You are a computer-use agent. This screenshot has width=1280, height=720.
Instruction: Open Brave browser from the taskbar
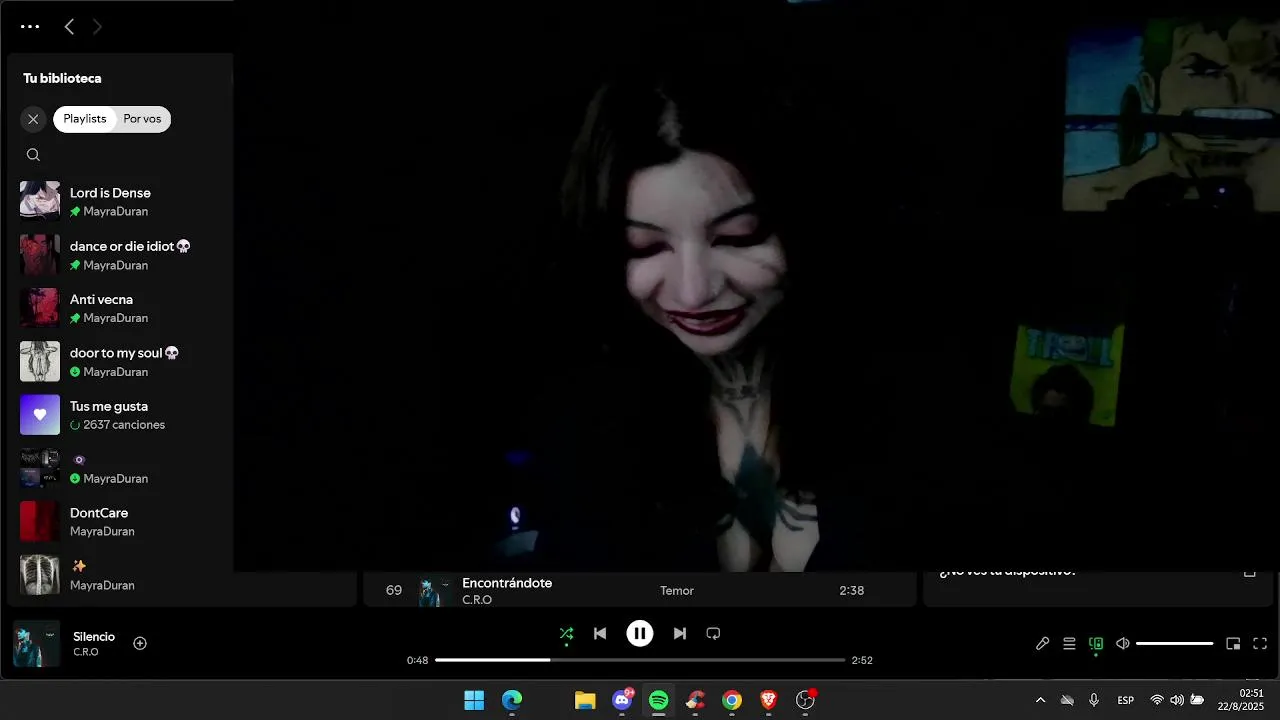(768, 700)
